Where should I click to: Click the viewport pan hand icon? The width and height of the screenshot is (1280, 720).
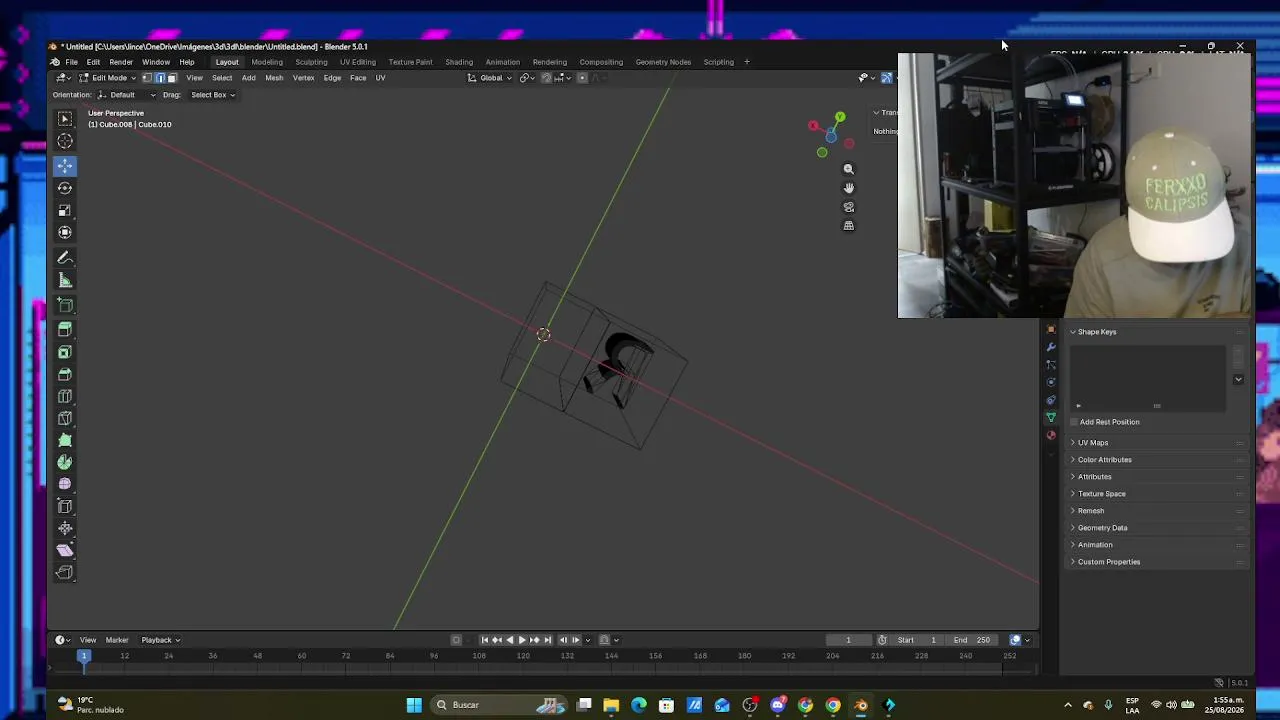pyautogui.click(x=849, y=188)
